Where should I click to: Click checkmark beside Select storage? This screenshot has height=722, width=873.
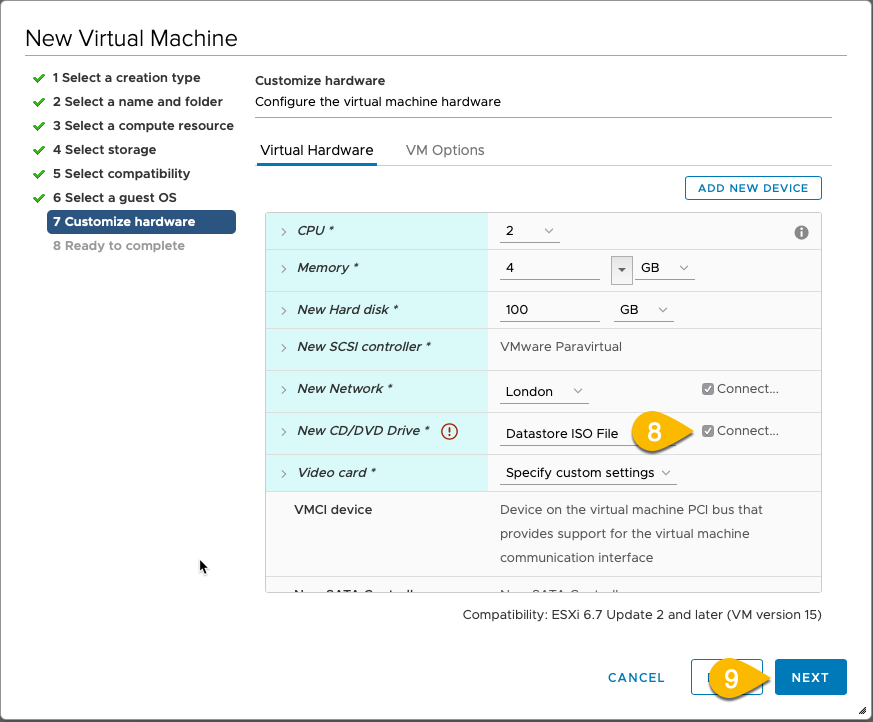pos(39,150)
